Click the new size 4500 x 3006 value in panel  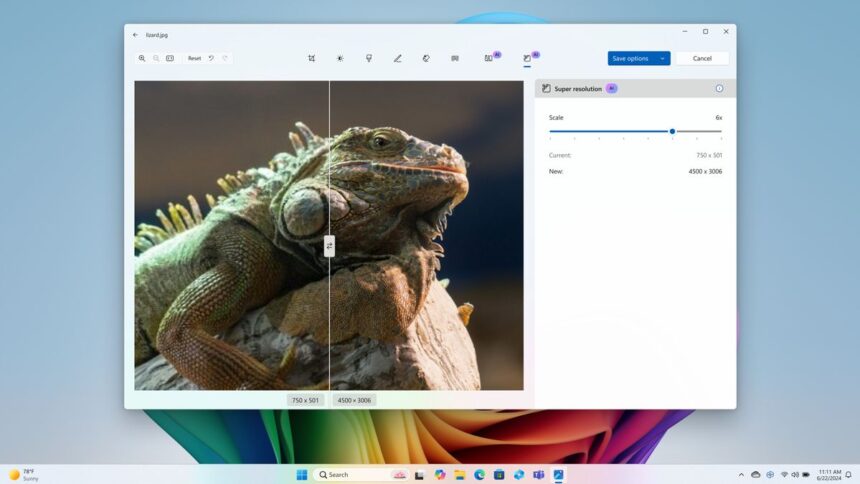(x=705, y=171)
